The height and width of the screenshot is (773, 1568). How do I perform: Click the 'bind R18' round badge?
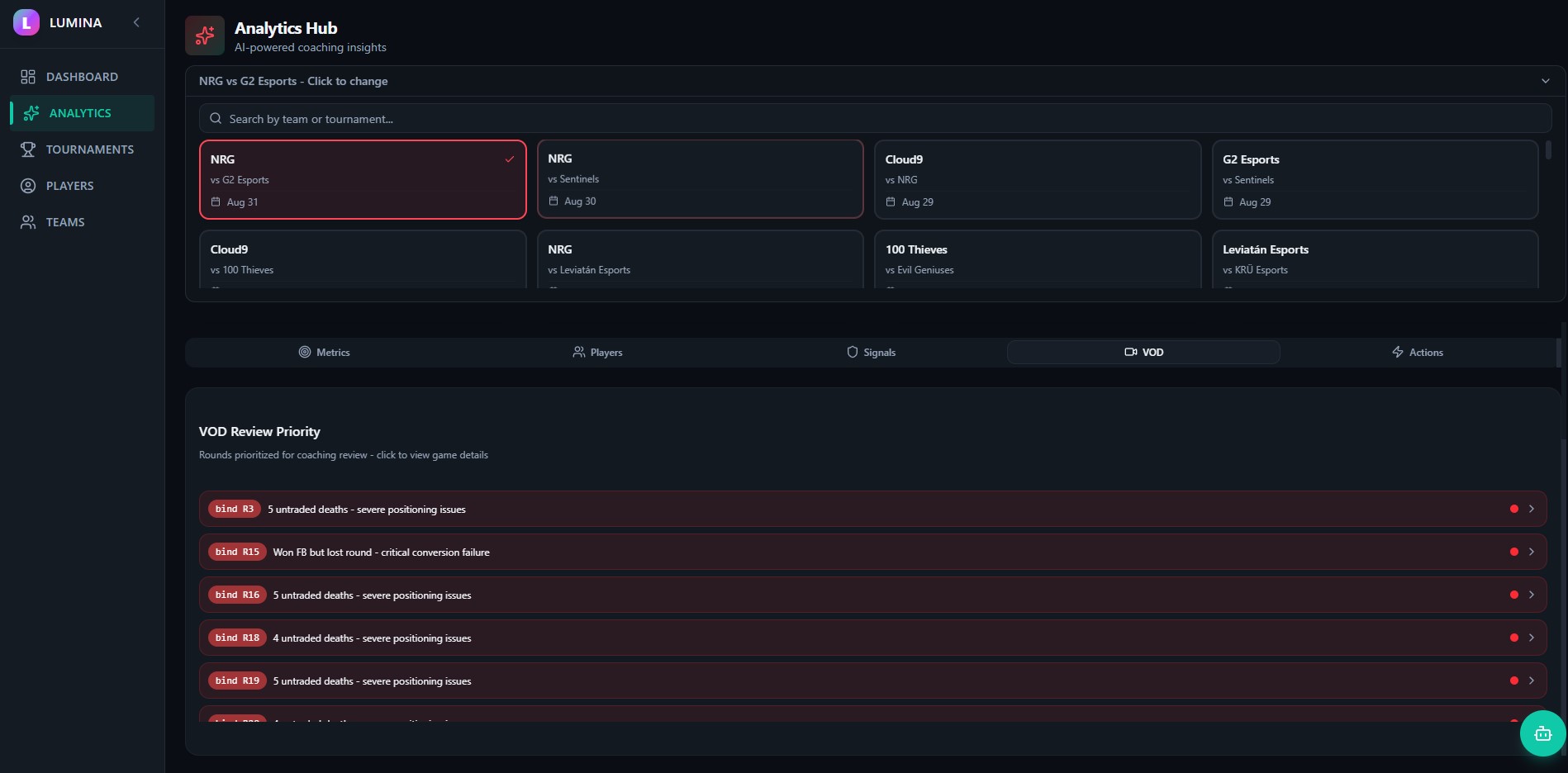point(237,638)
